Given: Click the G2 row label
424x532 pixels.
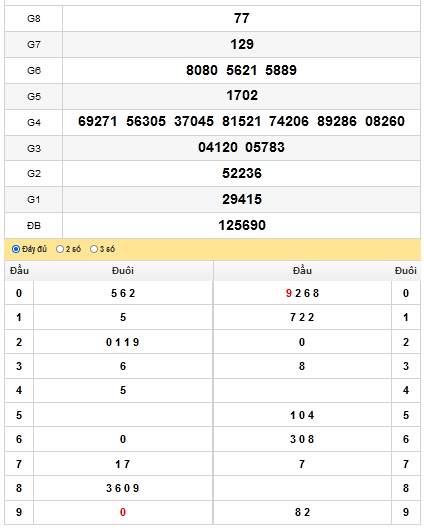Looking at the screenshot, I should pos(34,173).
